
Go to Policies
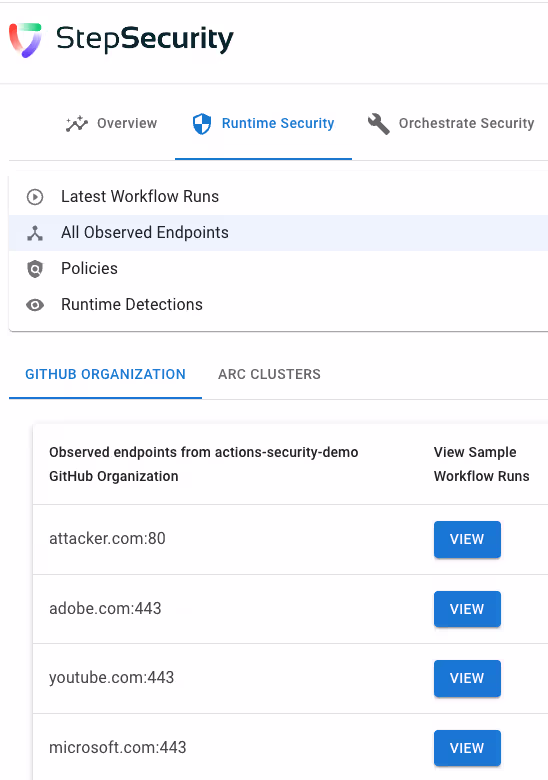pos(278,269)
